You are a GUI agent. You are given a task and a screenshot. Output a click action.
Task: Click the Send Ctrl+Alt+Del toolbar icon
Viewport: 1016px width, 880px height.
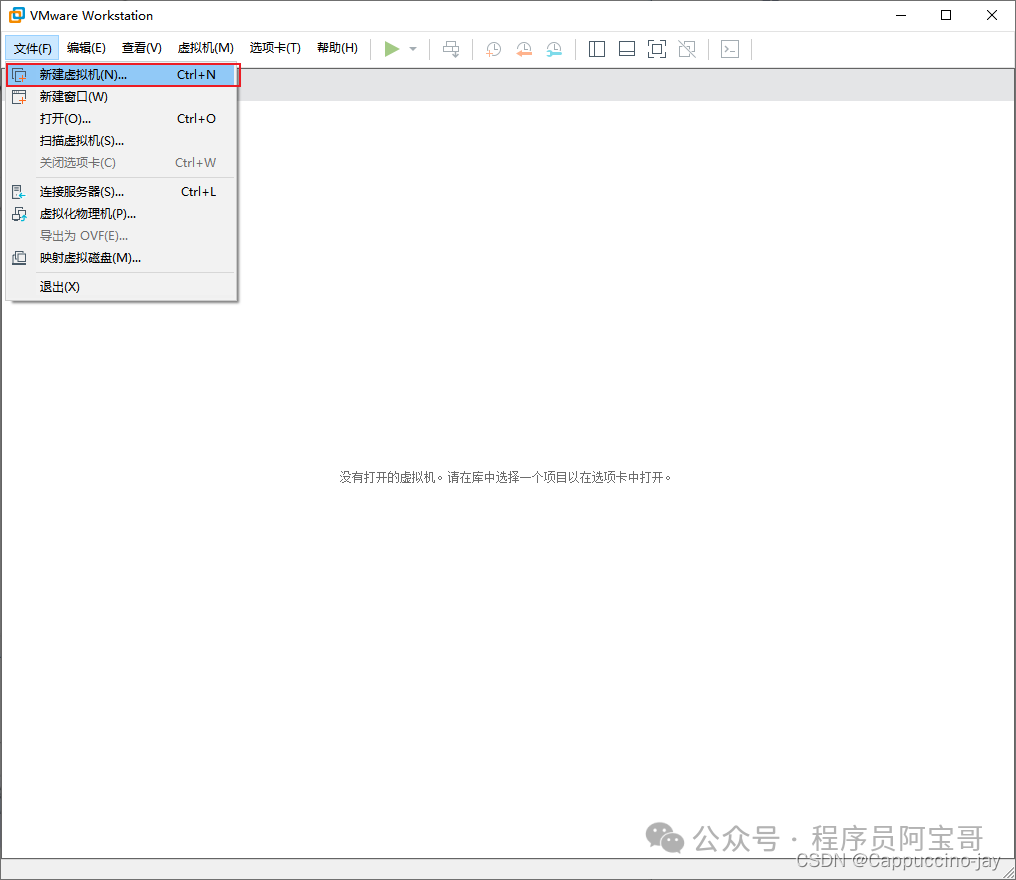point(451,49)
